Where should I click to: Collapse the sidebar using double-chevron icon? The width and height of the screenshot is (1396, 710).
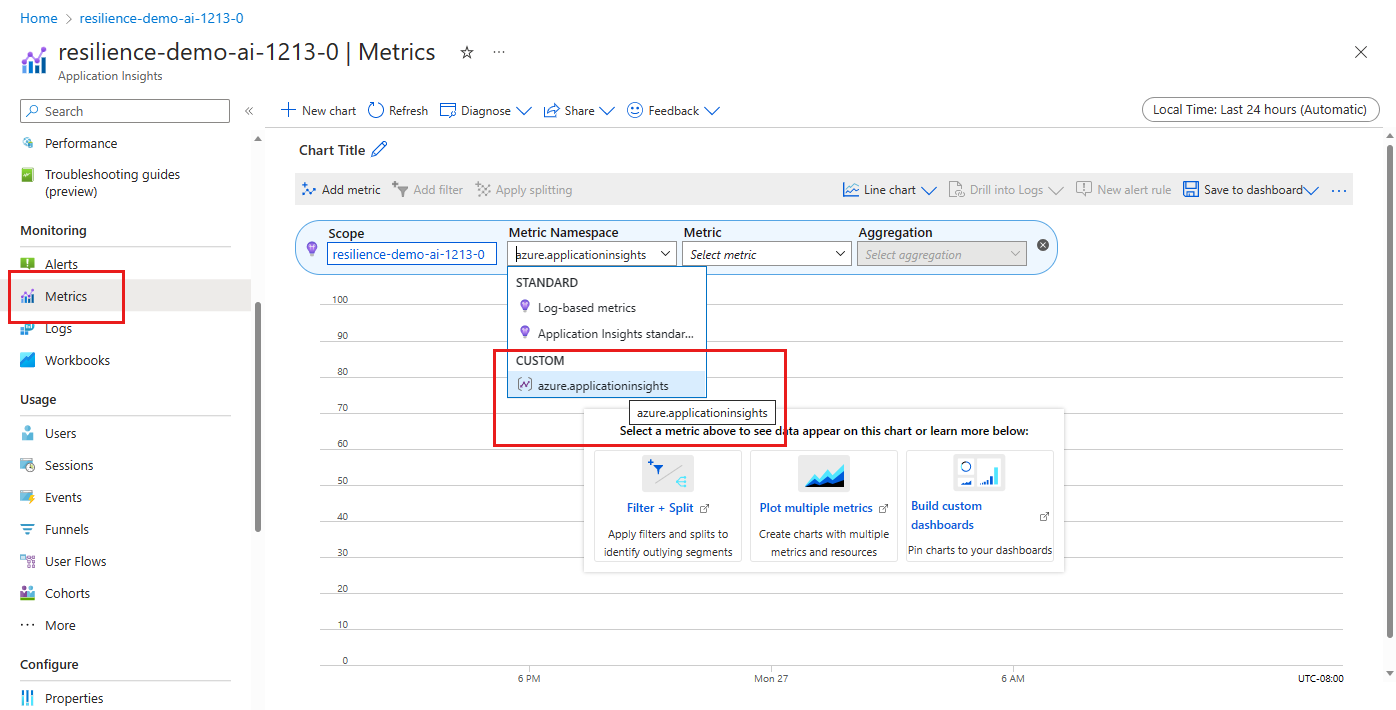point(249,111)
